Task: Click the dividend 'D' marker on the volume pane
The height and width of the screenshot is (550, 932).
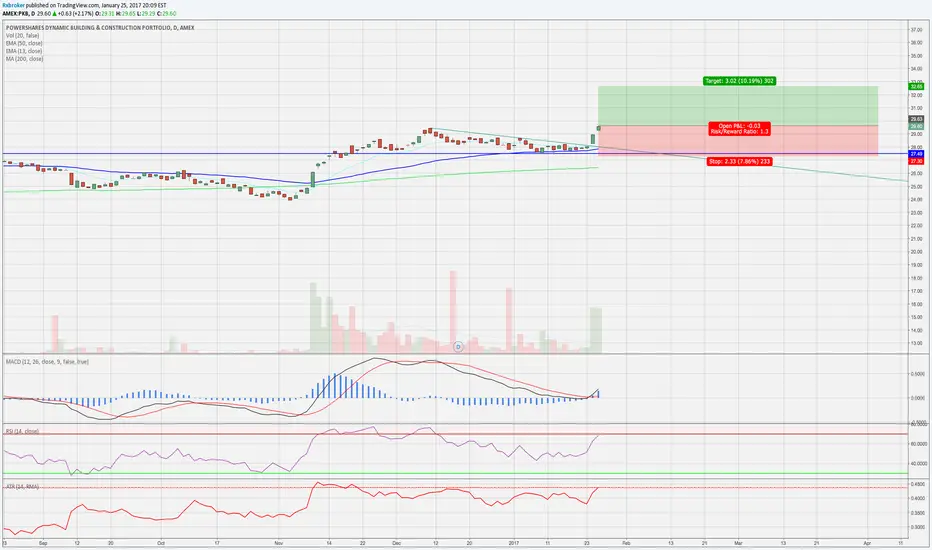Action: click(x=458, y=346)
